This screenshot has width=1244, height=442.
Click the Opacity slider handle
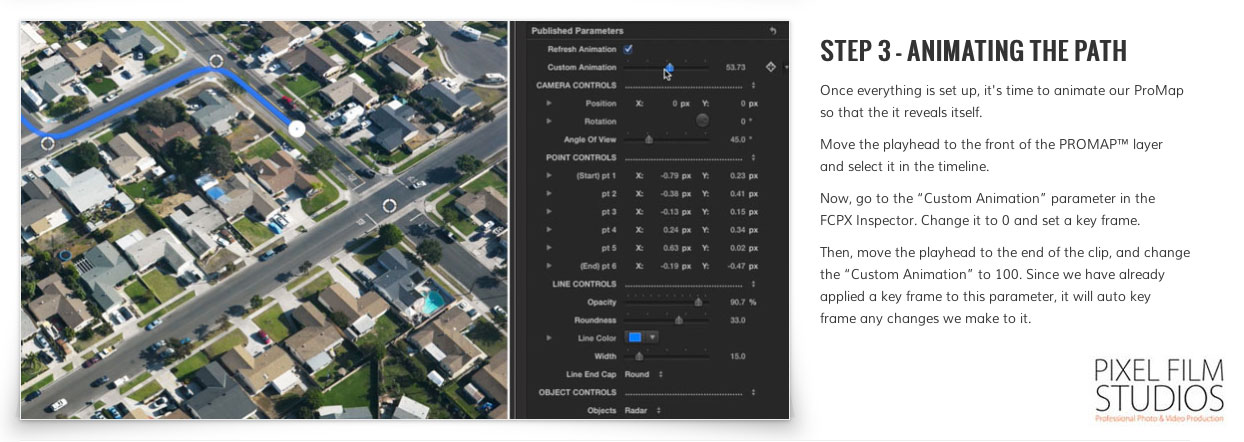tap(698, 302)
